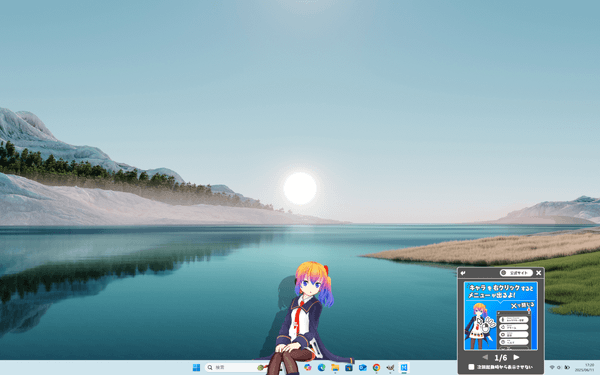Open Microsoft Store from the taskbar

(349, 367)
